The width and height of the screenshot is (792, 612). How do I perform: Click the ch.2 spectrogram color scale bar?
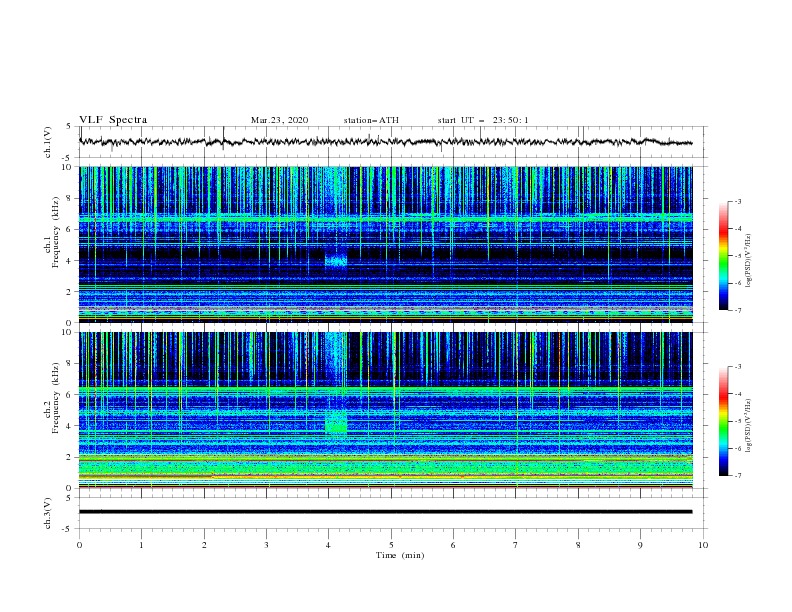click(723, 421)
